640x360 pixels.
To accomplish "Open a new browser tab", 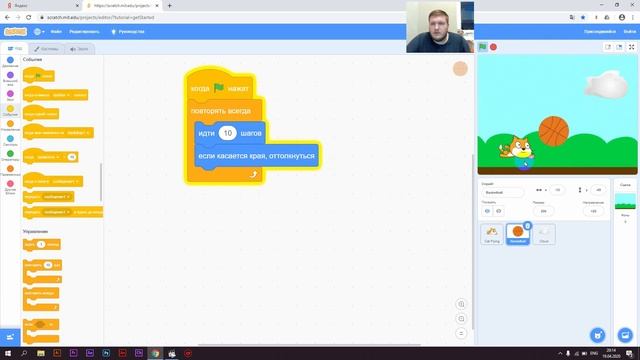I will pos(169,6).
